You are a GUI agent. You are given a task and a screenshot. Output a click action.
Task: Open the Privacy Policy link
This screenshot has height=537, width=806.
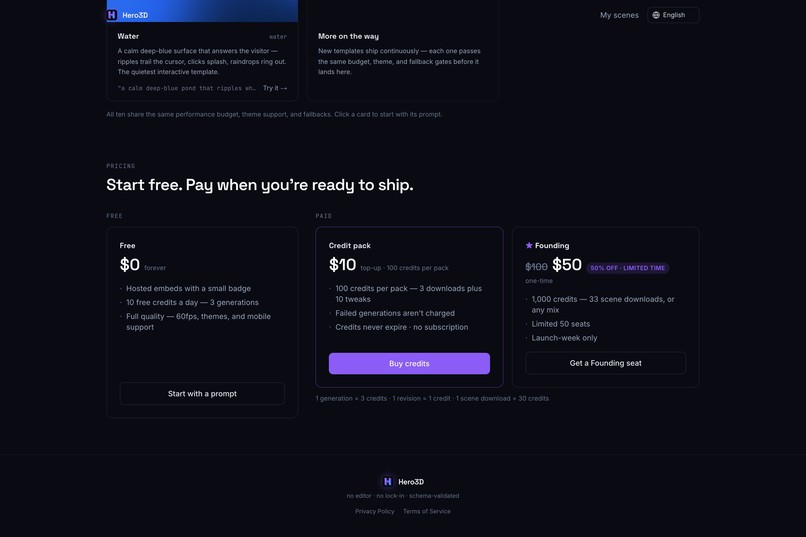(375, 511)
